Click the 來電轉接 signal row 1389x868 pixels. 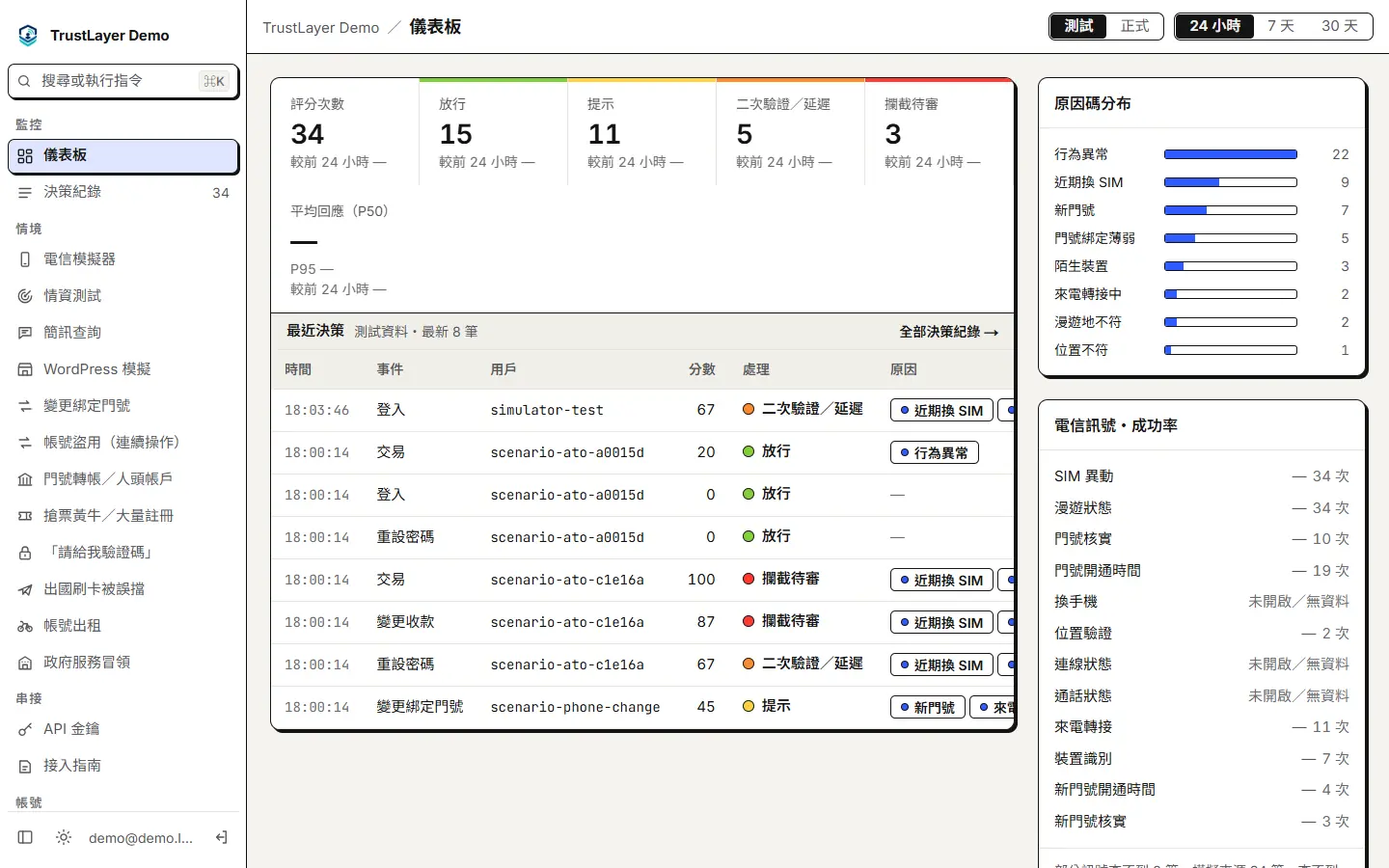[x=1202, y=727]
